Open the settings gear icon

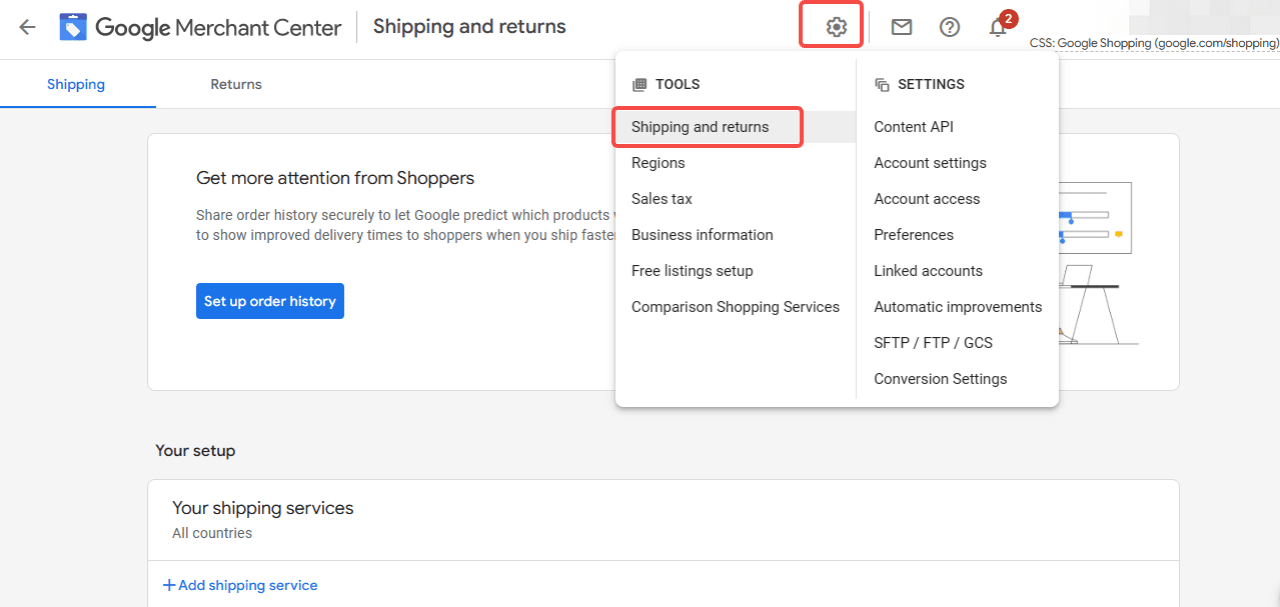(836, 27)
